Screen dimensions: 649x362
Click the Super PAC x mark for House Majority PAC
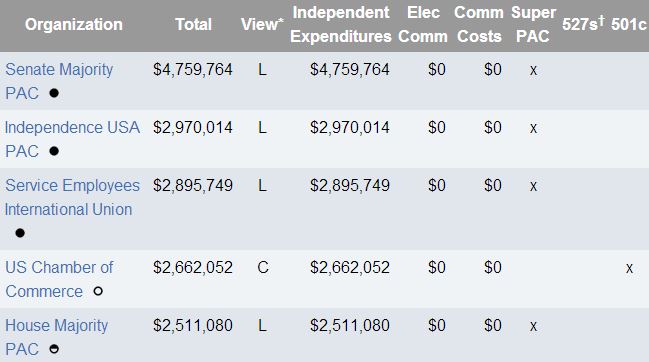pyautogui.click(x=534, y=326)
